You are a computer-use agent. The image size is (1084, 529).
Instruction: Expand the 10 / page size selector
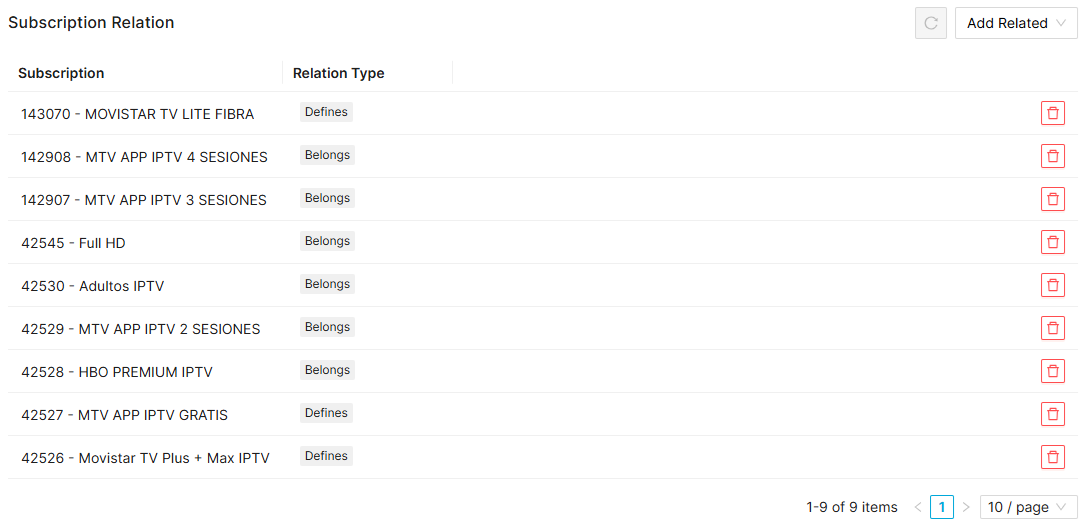tap(1027, 507)
